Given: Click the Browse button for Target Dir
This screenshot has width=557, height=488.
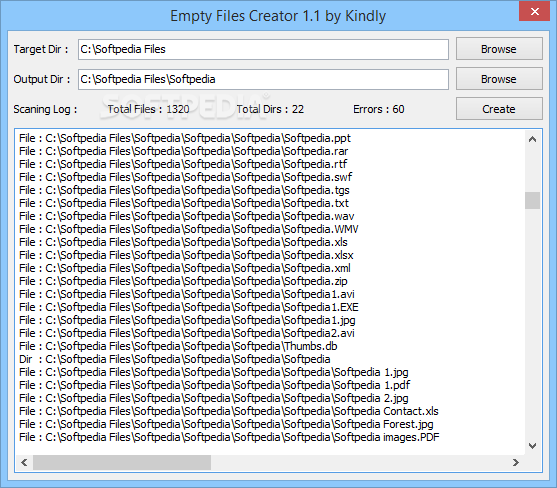Looking at the screenshot, I should 499,49.
